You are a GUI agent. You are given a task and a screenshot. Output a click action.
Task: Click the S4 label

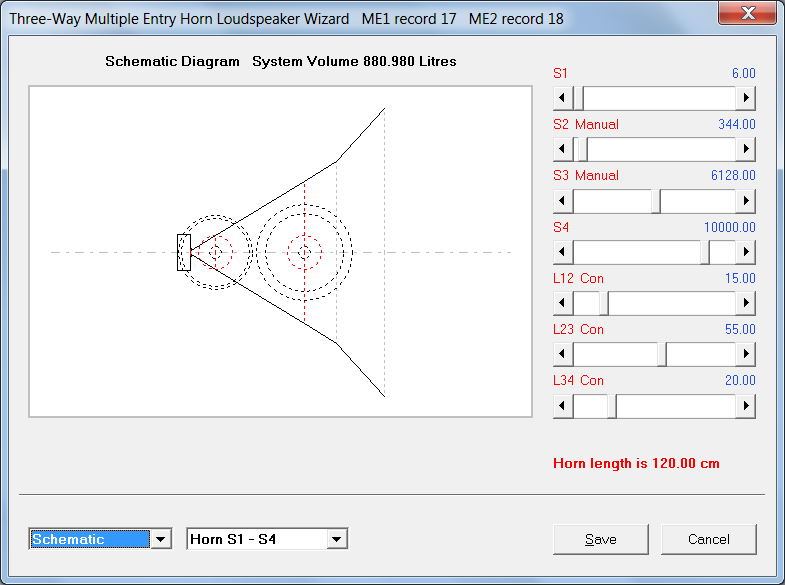561,227
